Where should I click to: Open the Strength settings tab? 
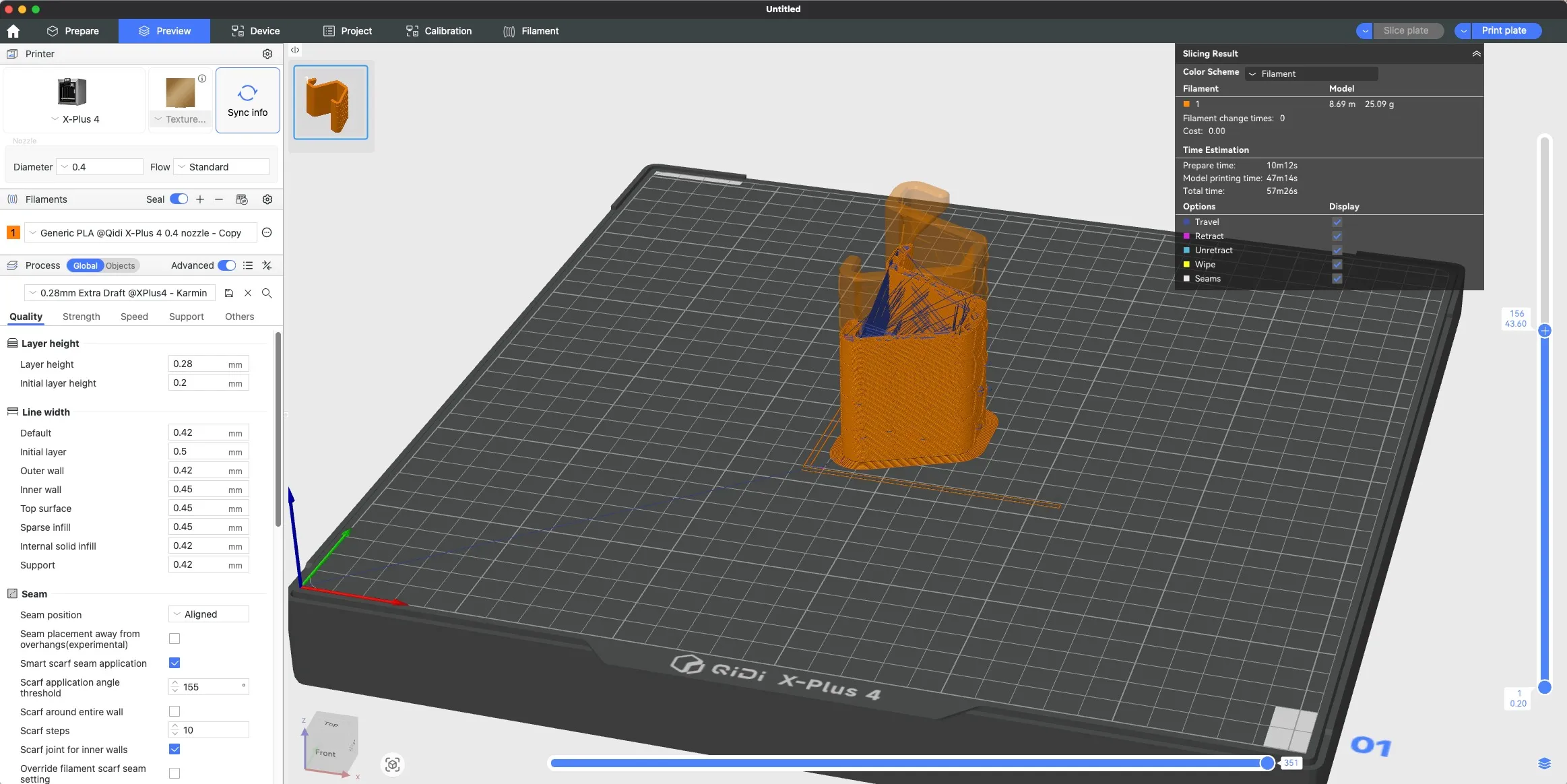(81, 317)
